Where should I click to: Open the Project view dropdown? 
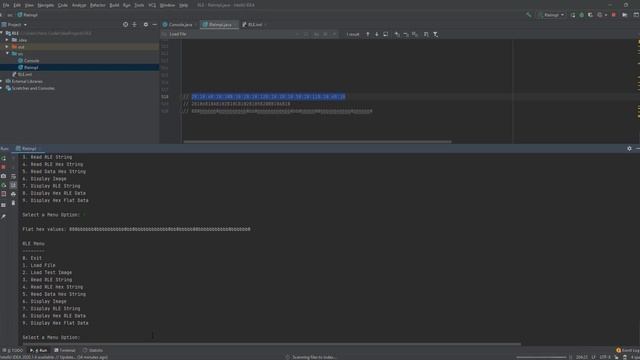coord(15,24)
